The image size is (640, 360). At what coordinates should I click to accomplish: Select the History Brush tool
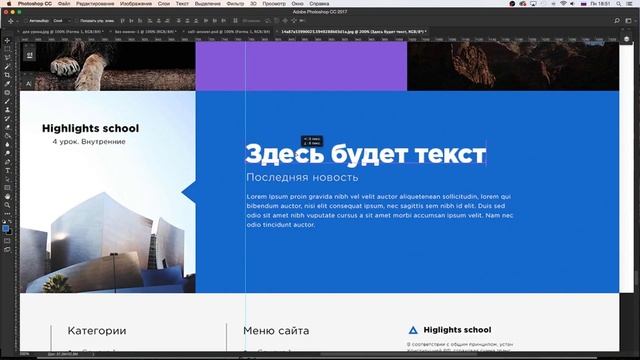7,118
